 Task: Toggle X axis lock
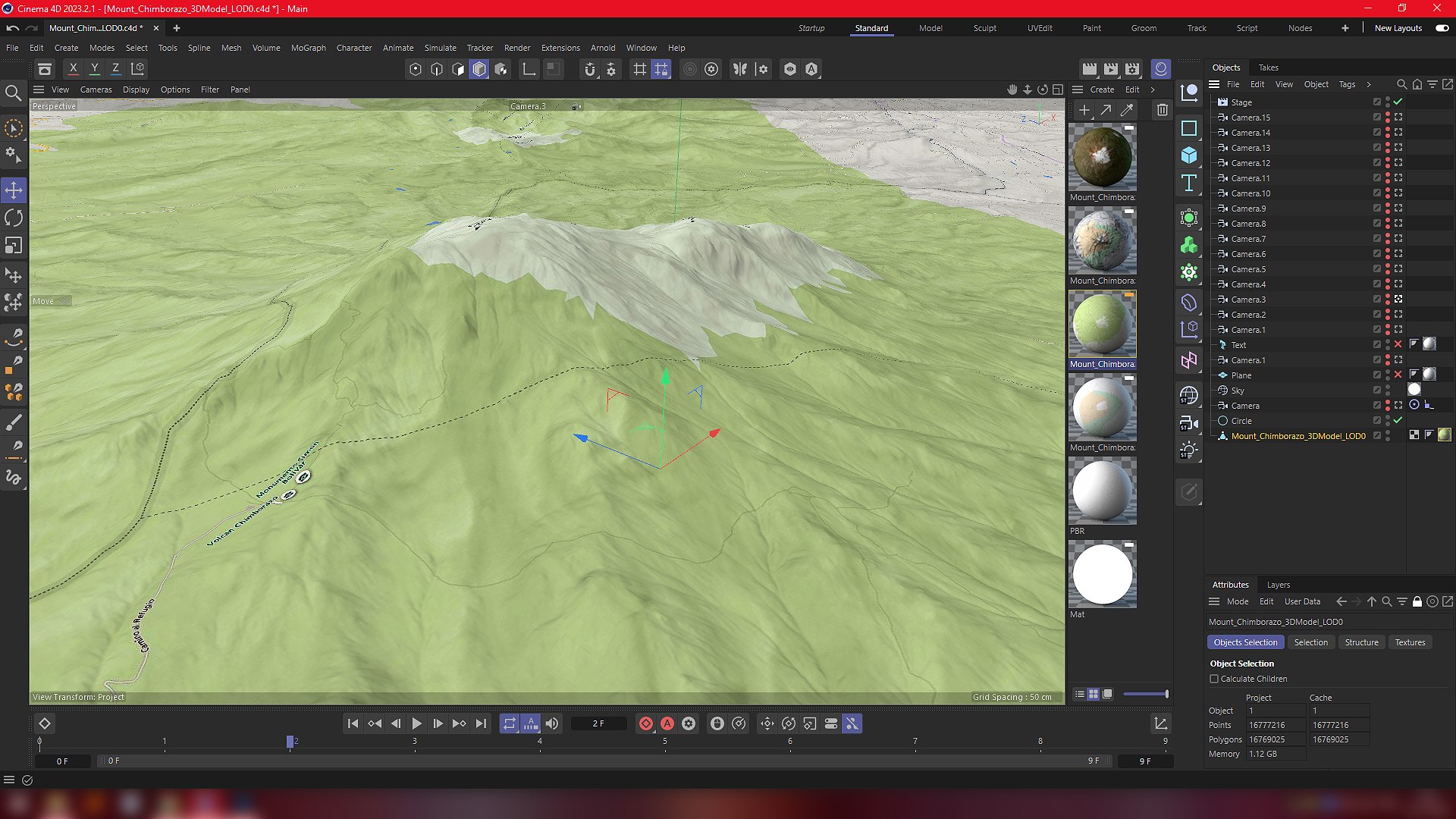click(x=74, y=69)
